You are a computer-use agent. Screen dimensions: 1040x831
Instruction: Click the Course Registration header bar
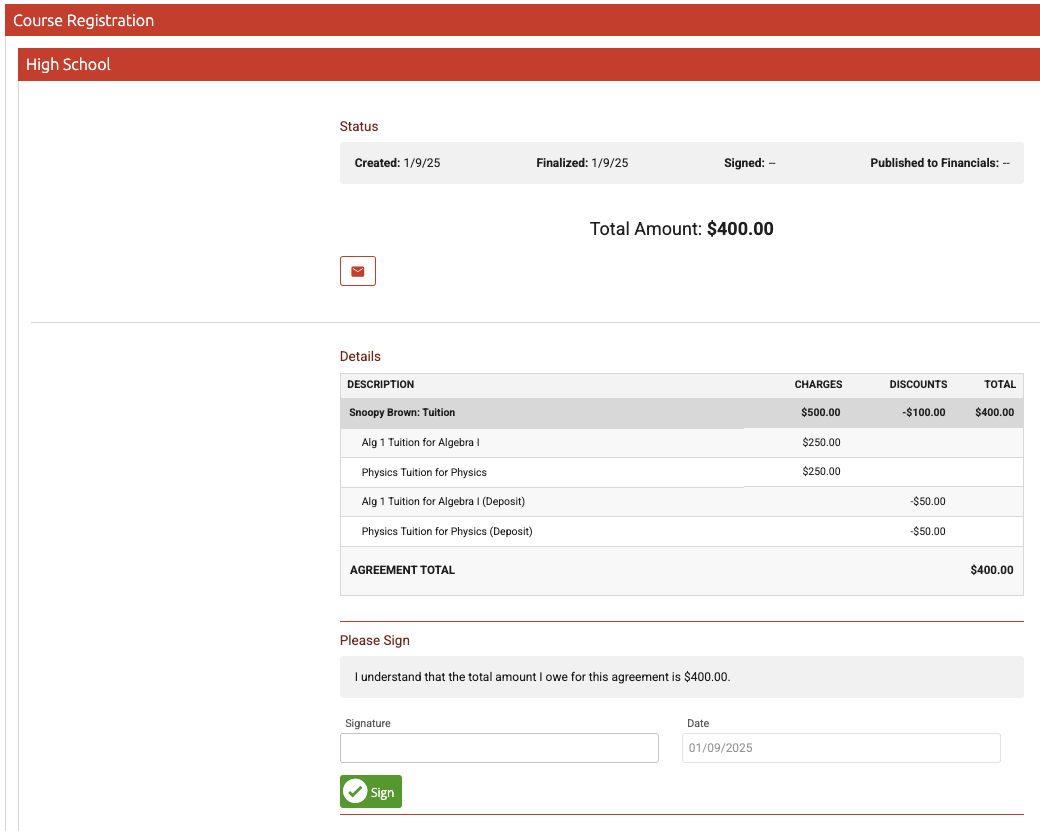point(523,21)
